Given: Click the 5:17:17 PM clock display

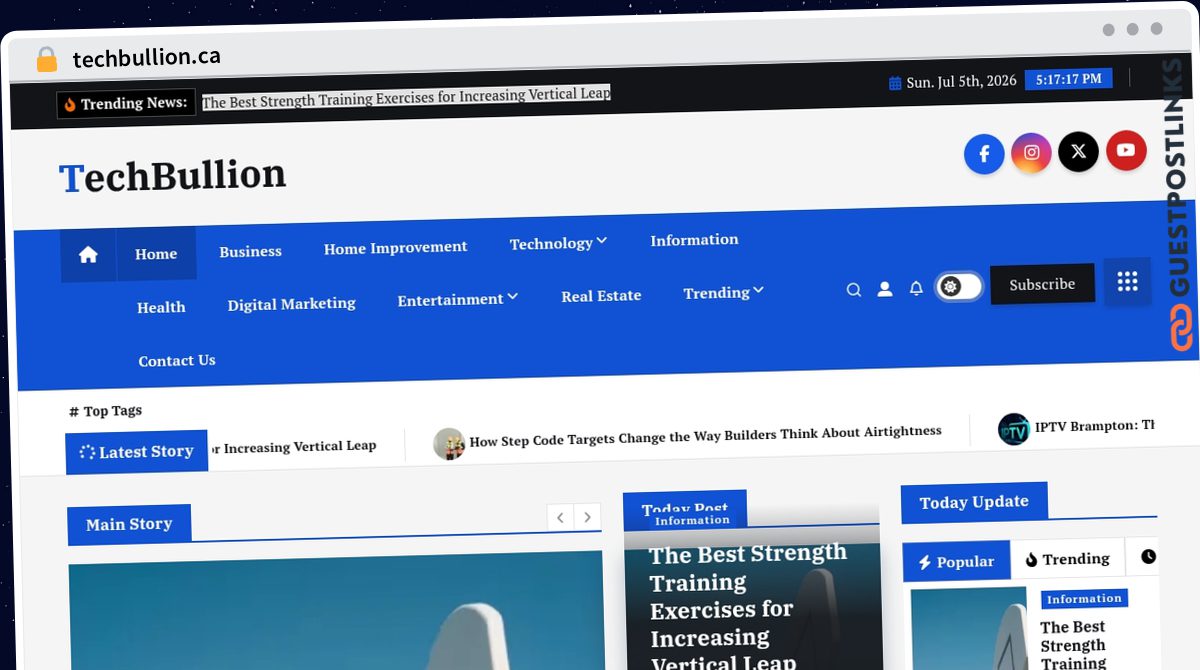Looking at the screenshot, I should (1069, 78).
